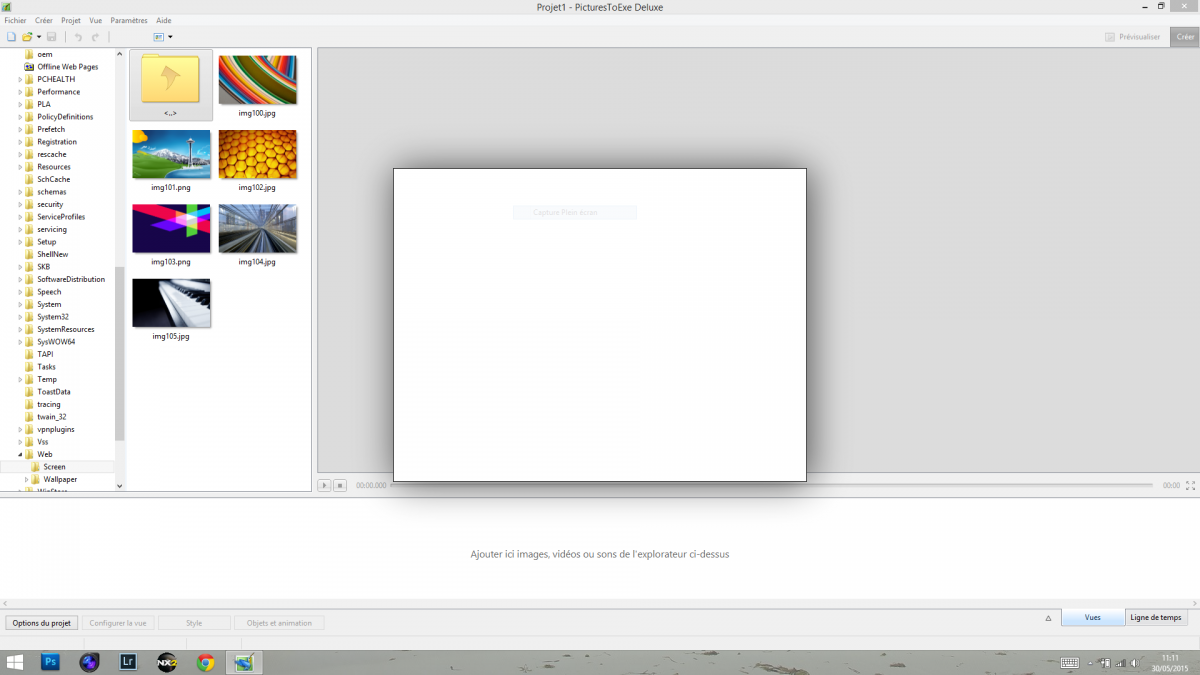Open Lightroom from the taskbar
Screen dimensions: 1200x675
point(128,662)
